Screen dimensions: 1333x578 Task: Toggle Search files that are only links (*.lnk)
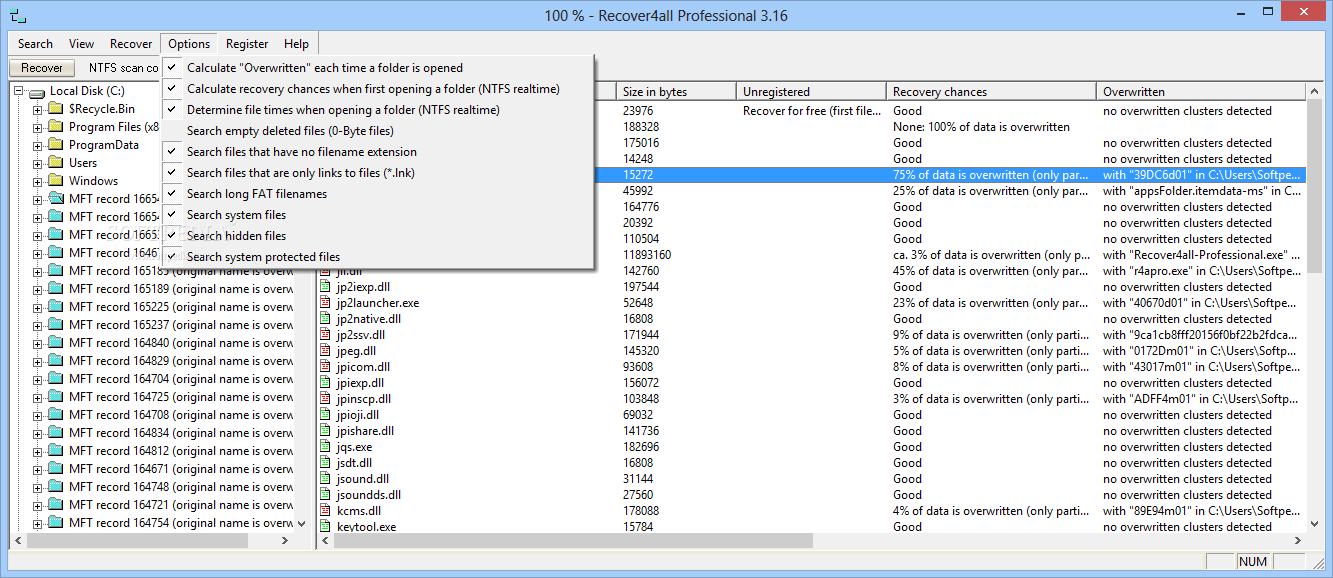pos(377,173)
